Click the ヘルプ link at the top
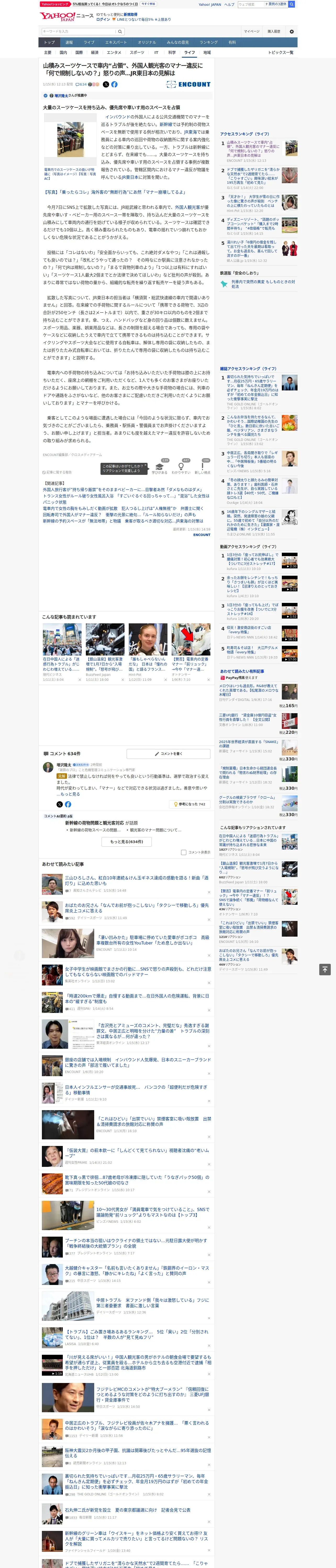The image size is (336, 1568). pyautogui.click(x=229, y=4)
